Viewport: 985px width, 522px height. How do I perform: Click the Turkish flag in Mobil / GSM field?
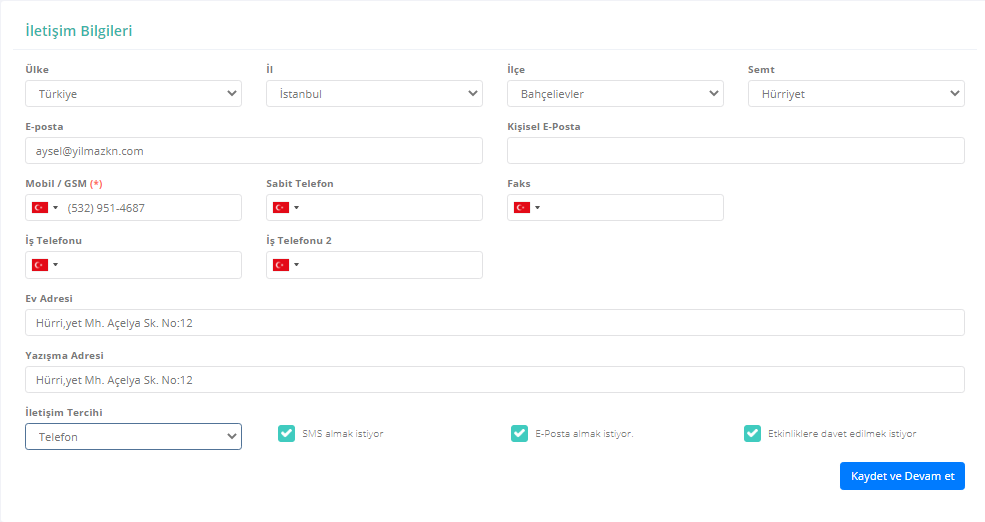coord(40,208)
